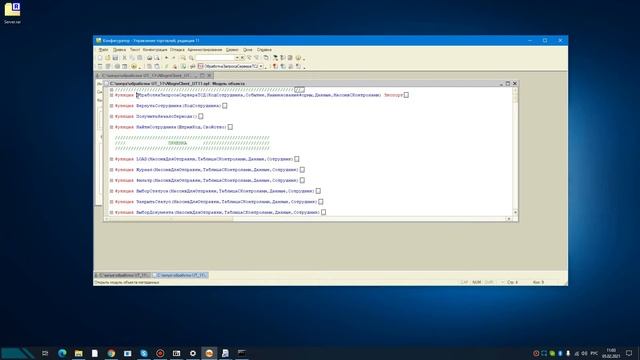Switch to the second window tab at bottom
640x360 pixels.
click(x=180, y=276)
